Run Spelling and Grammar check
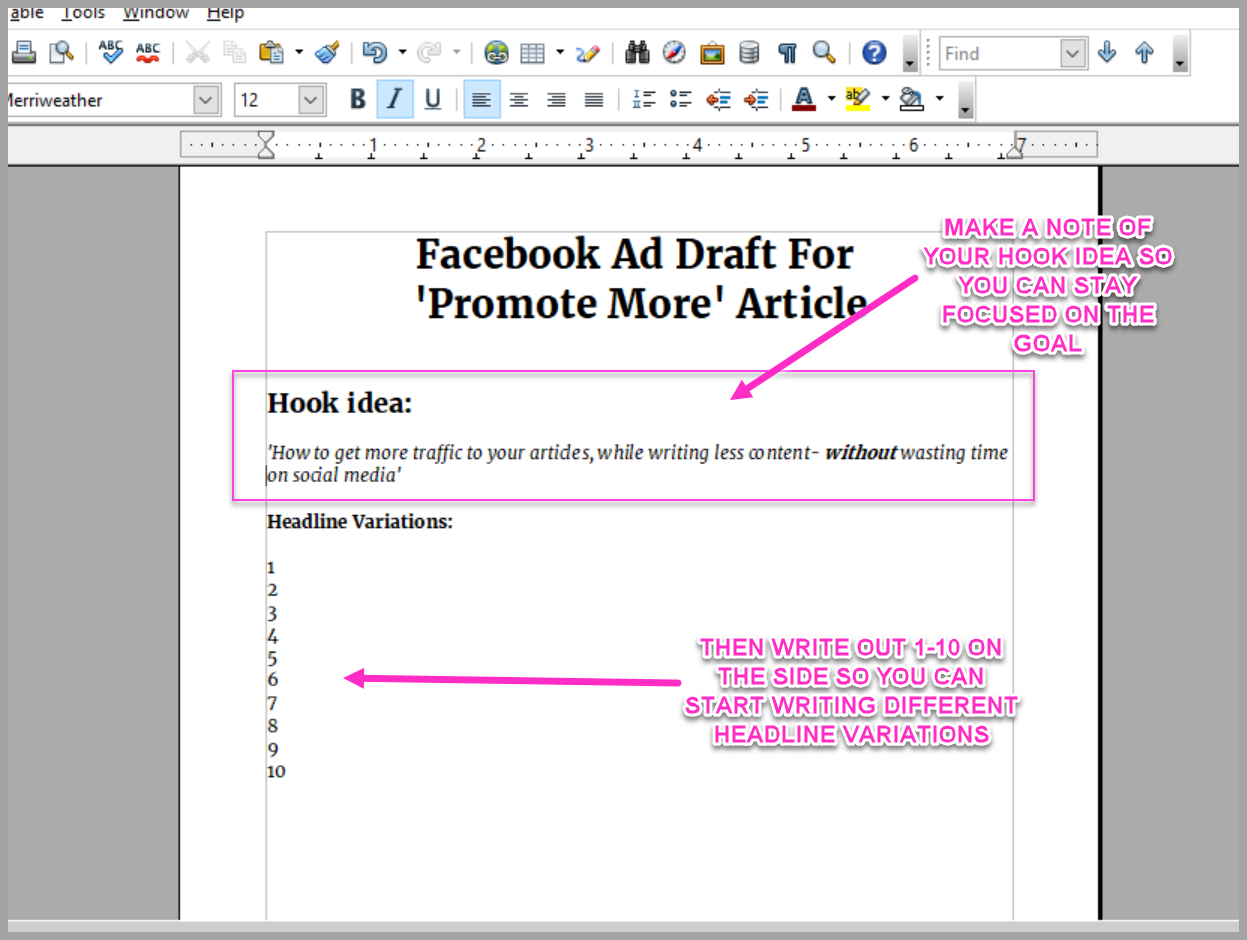1247x940 pixels. 111,53
